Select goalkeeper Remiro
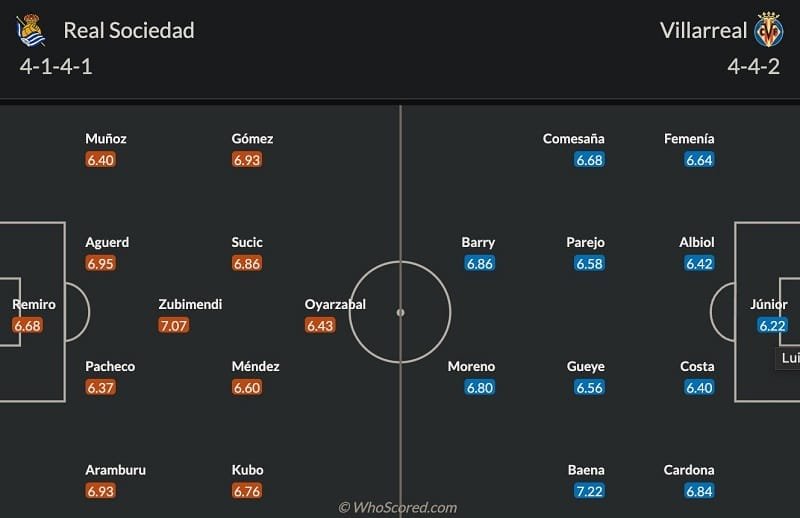The width and height of the screenshot is (800, 518). tap(34, 304)
